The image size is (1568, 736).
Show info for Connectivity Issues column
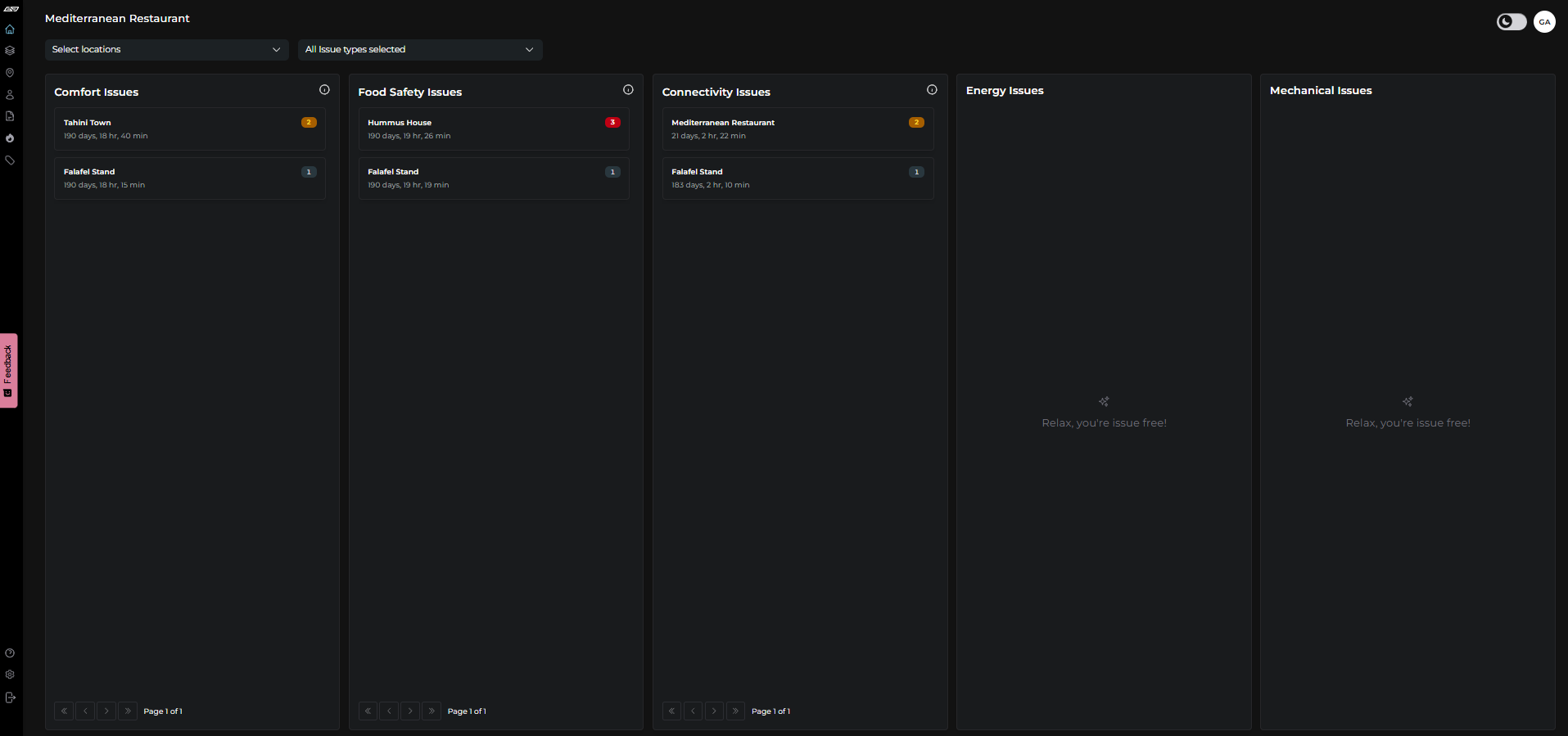tap(932, 90)
